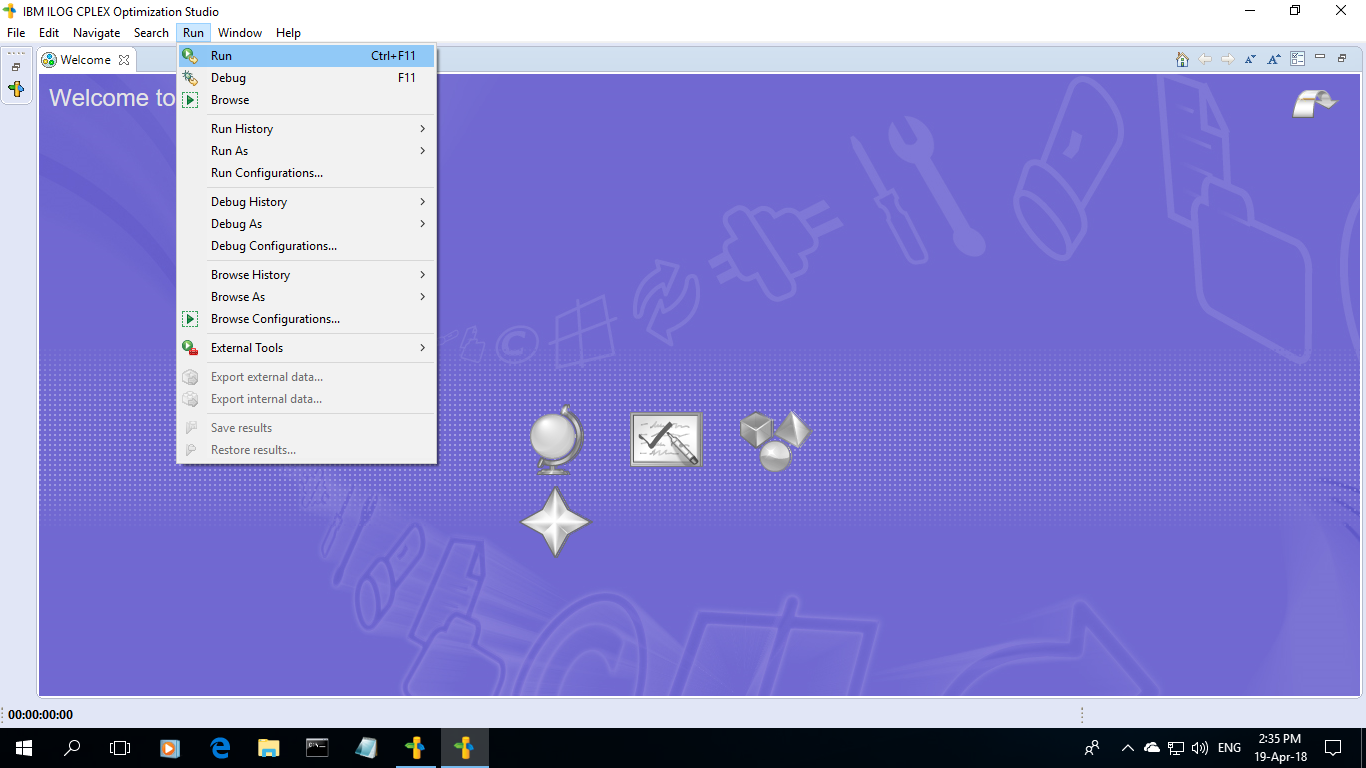Navigate back using the back arrow
This screenshot has width=1366, height=768.
pos(1205,59)
